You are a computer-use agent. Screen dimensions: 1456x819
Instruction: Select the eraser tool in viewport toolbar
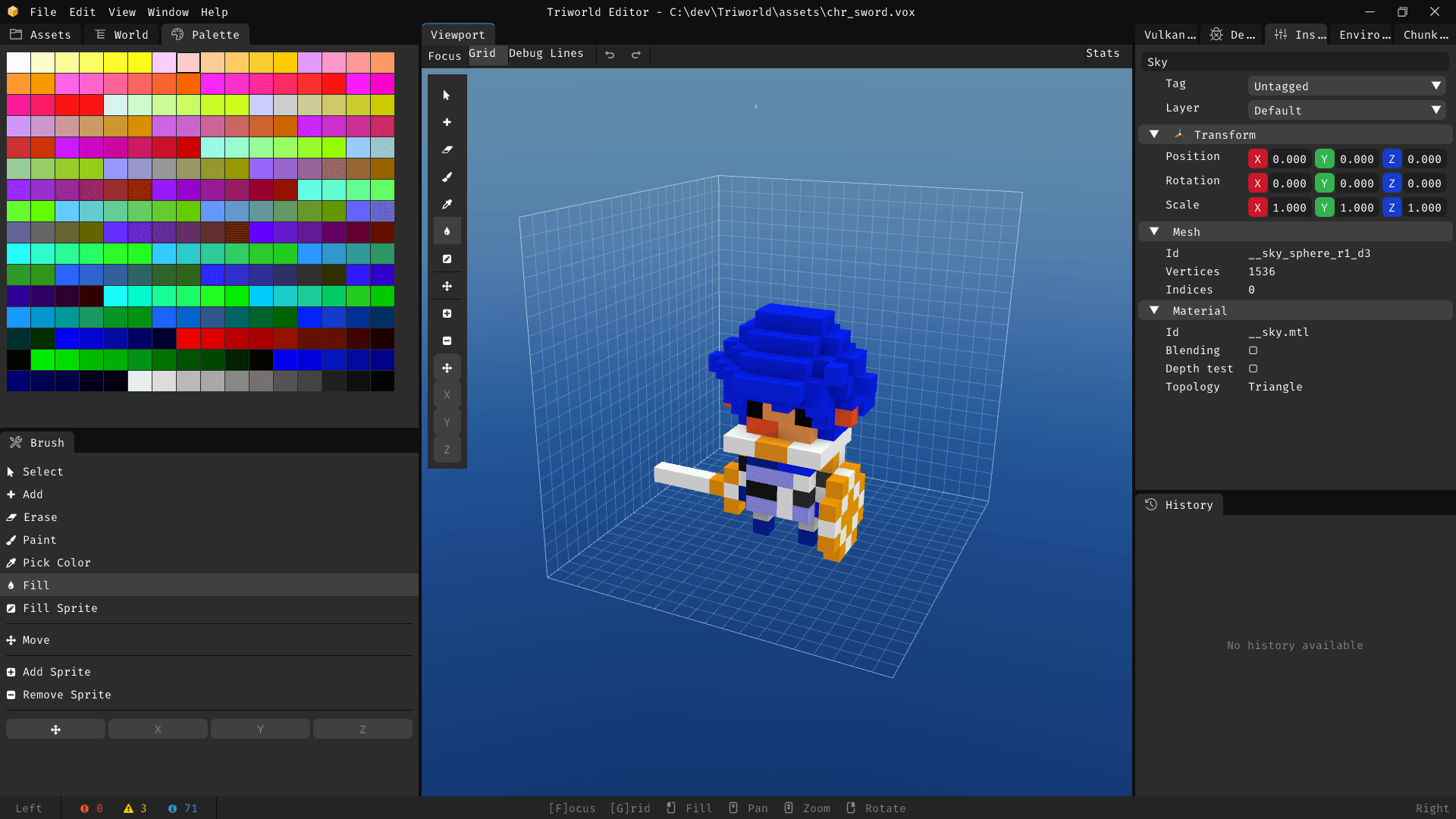tap(447, 149)
